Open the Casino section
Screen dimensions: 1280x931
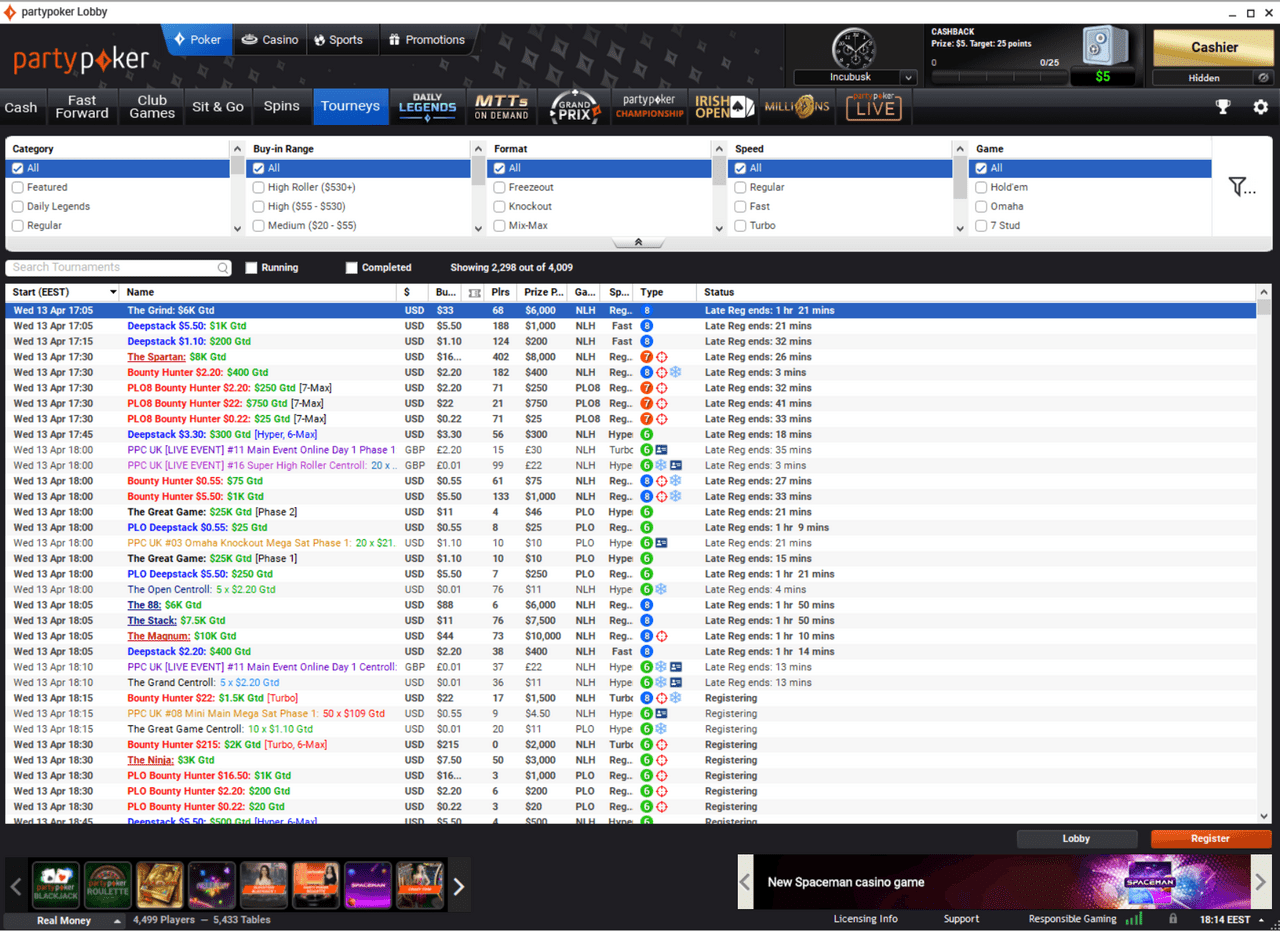pyautogui.click(x=270, y=40)
